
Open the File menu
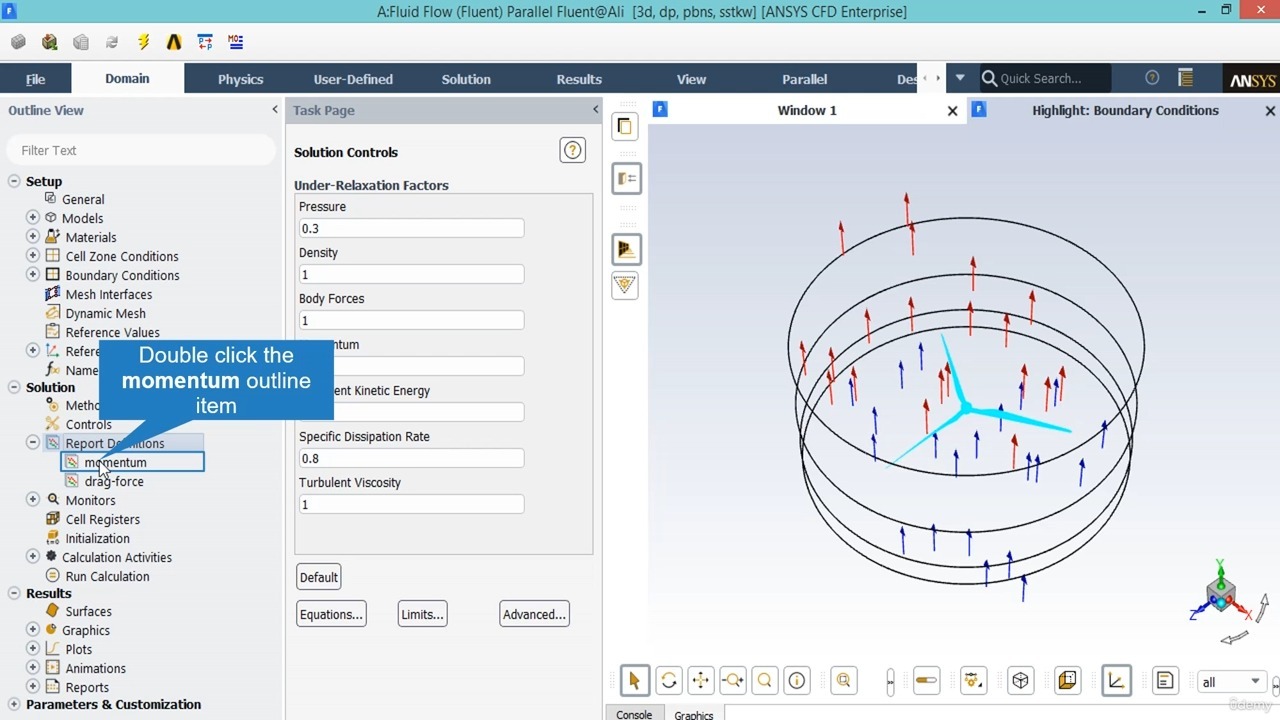point(35,79)
